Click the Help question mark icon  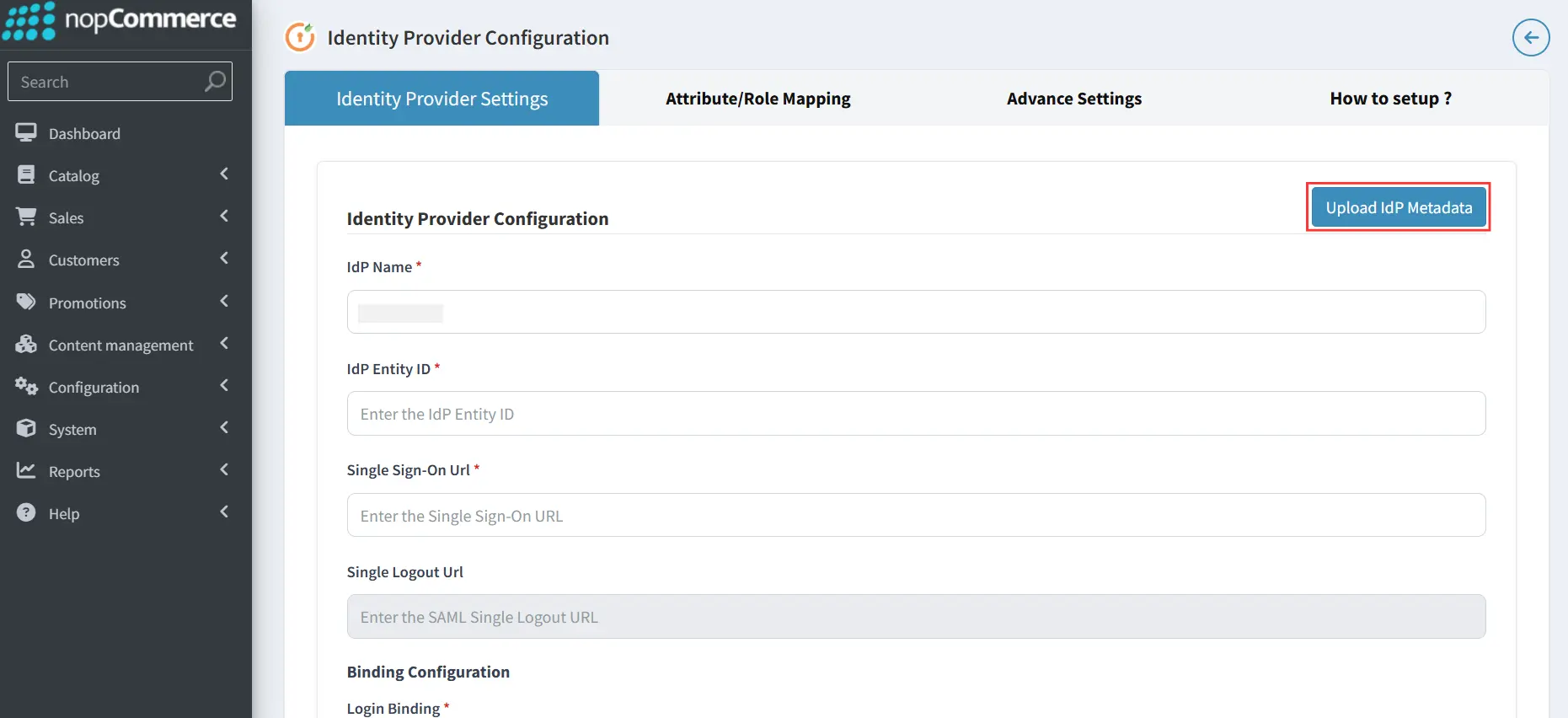pyautogui.click(x=26, y=512)
